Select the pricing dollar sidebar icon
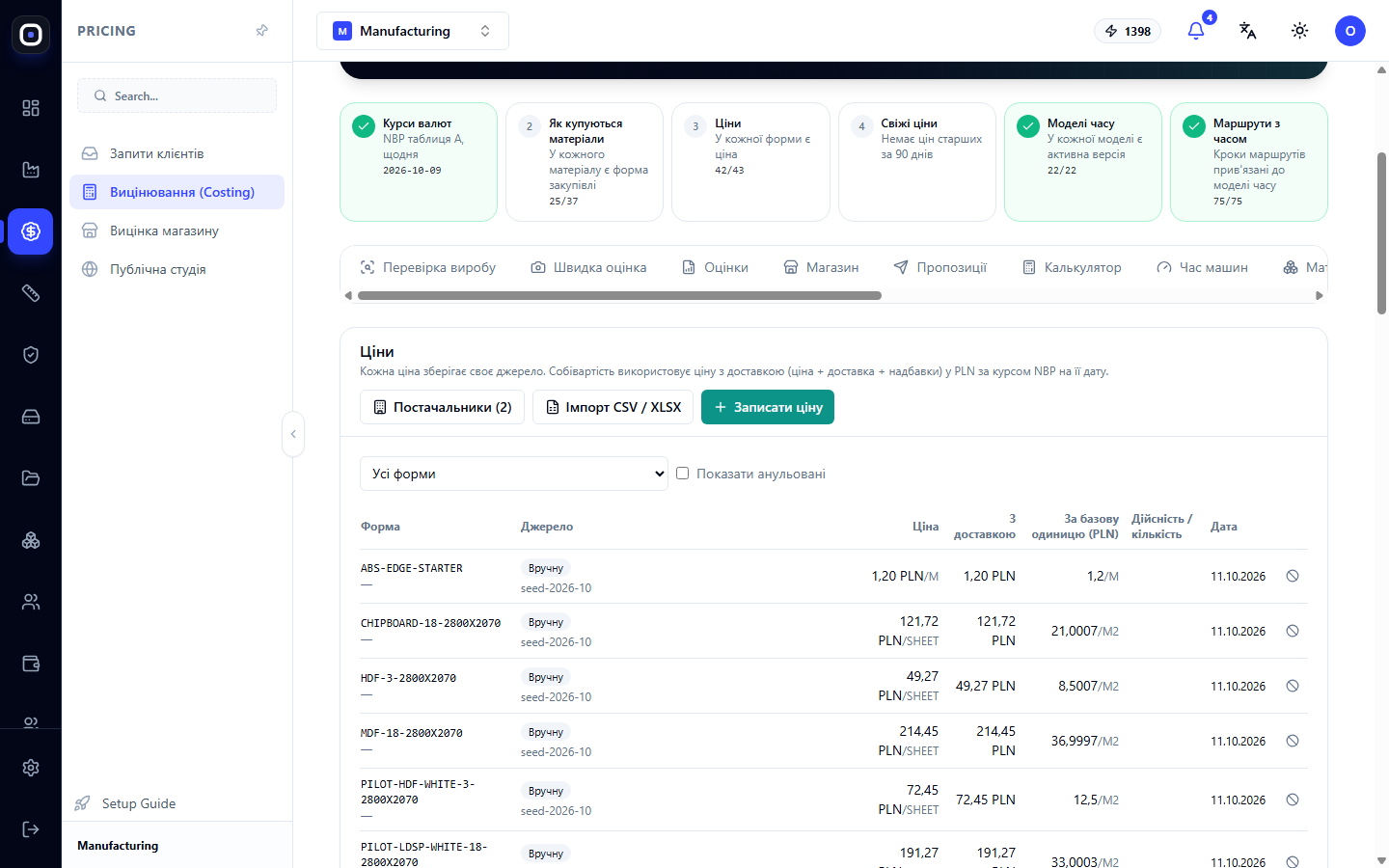The image size is (1389, 868). click(x=31, y=231)
